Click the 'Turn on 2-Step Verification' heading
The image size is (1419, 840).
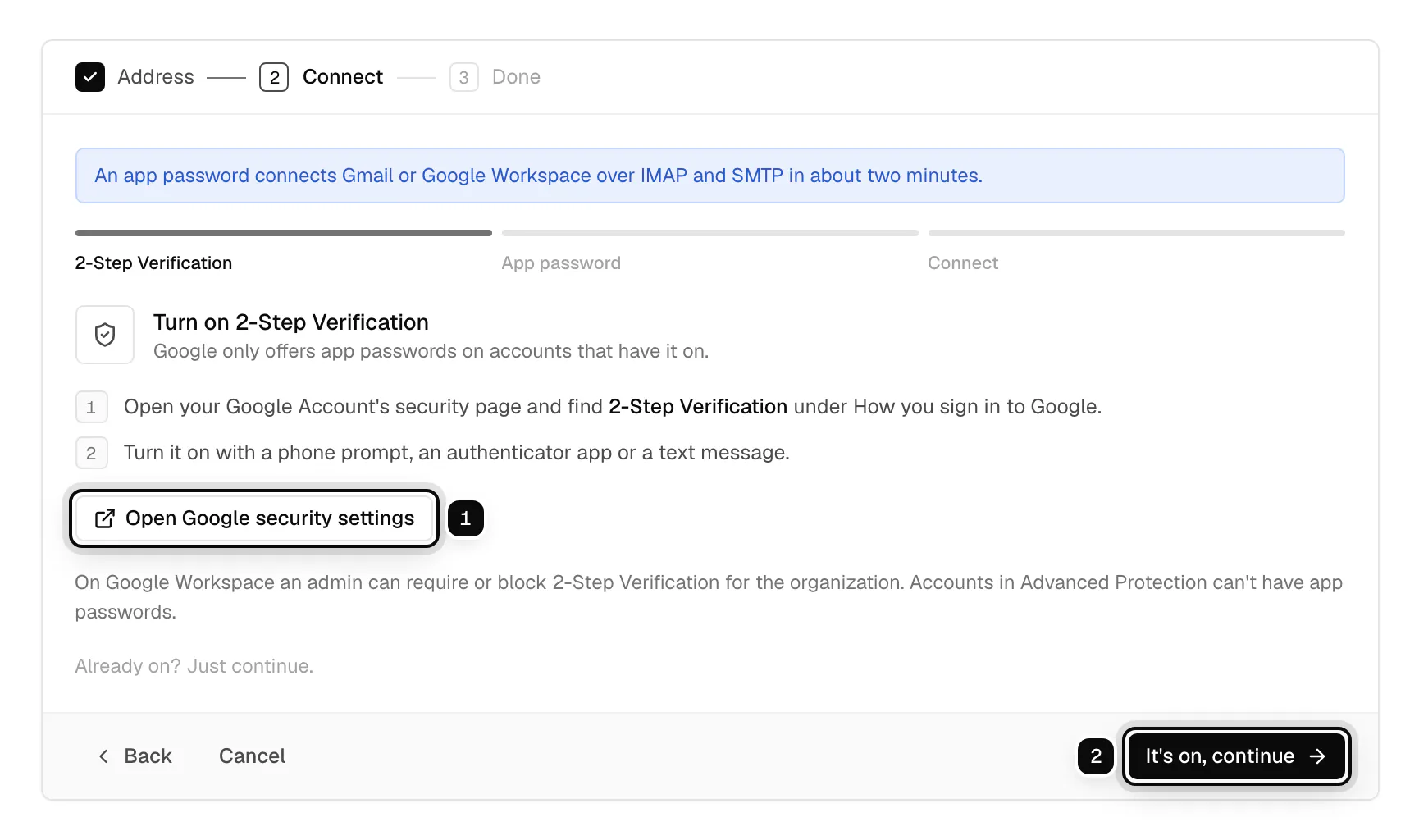(x=291, y=322)
